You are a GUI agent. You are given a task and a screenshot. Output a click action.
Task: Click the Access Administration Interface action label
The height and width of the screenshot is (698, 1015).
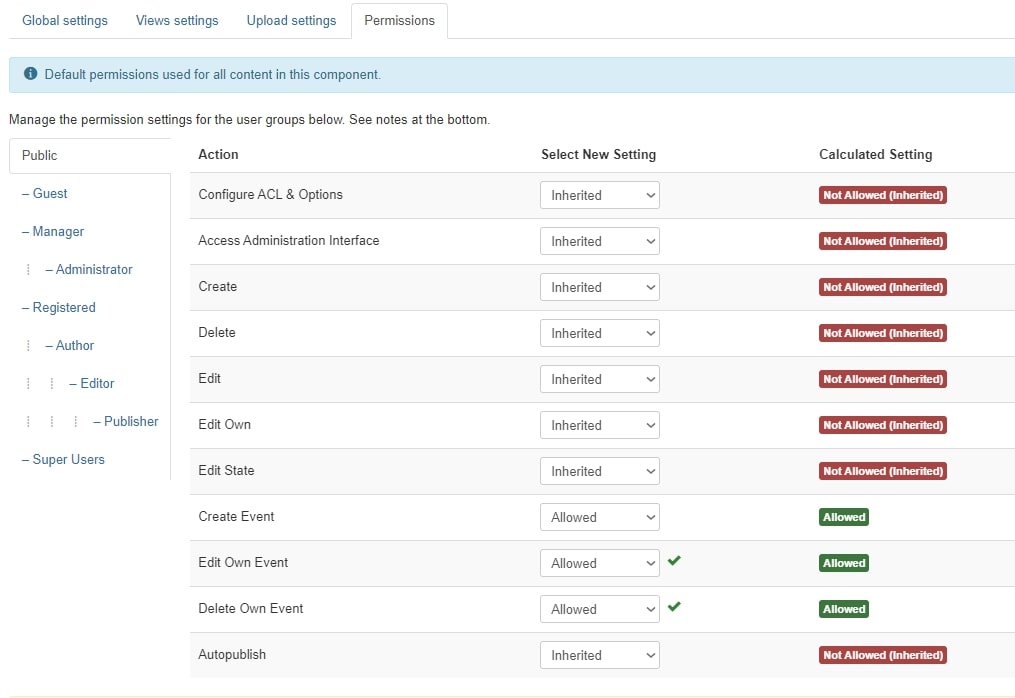click(x=289, y=240)
